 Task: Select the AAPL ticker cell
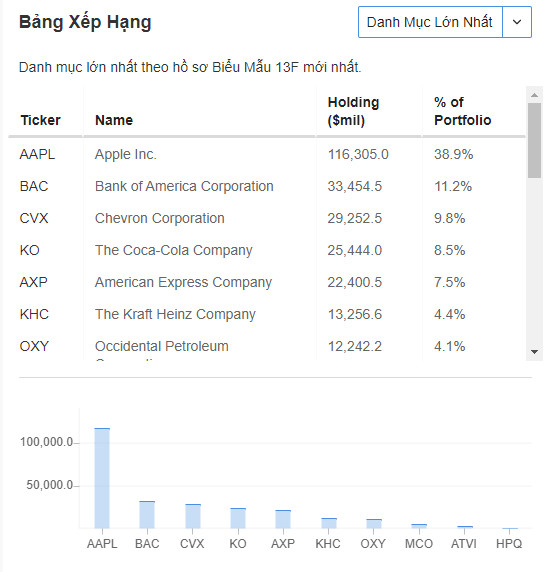pos(37,154)
